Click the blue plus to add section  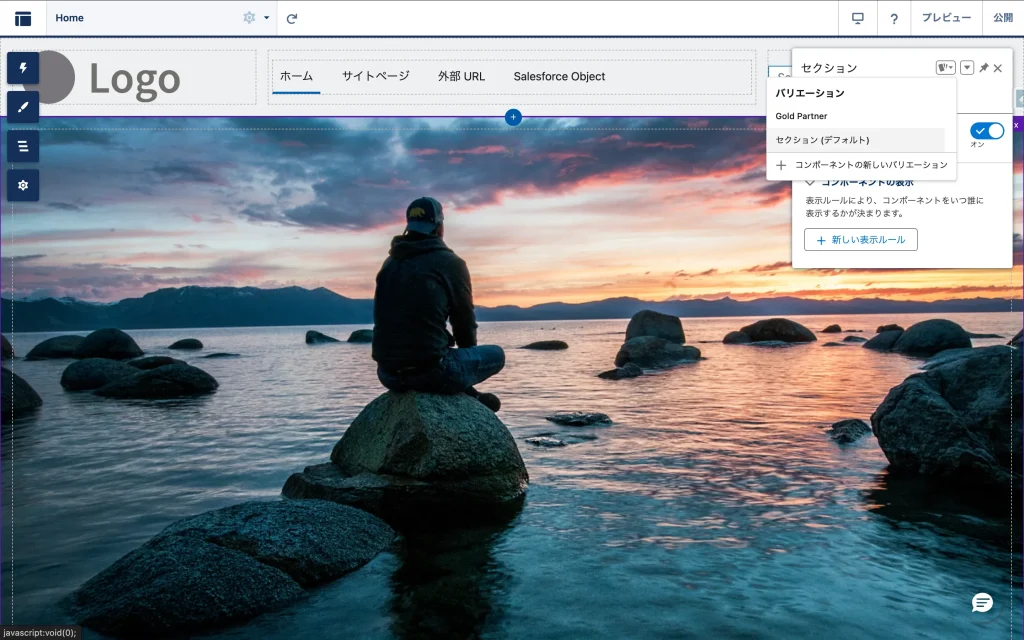(x=513, y=117)
